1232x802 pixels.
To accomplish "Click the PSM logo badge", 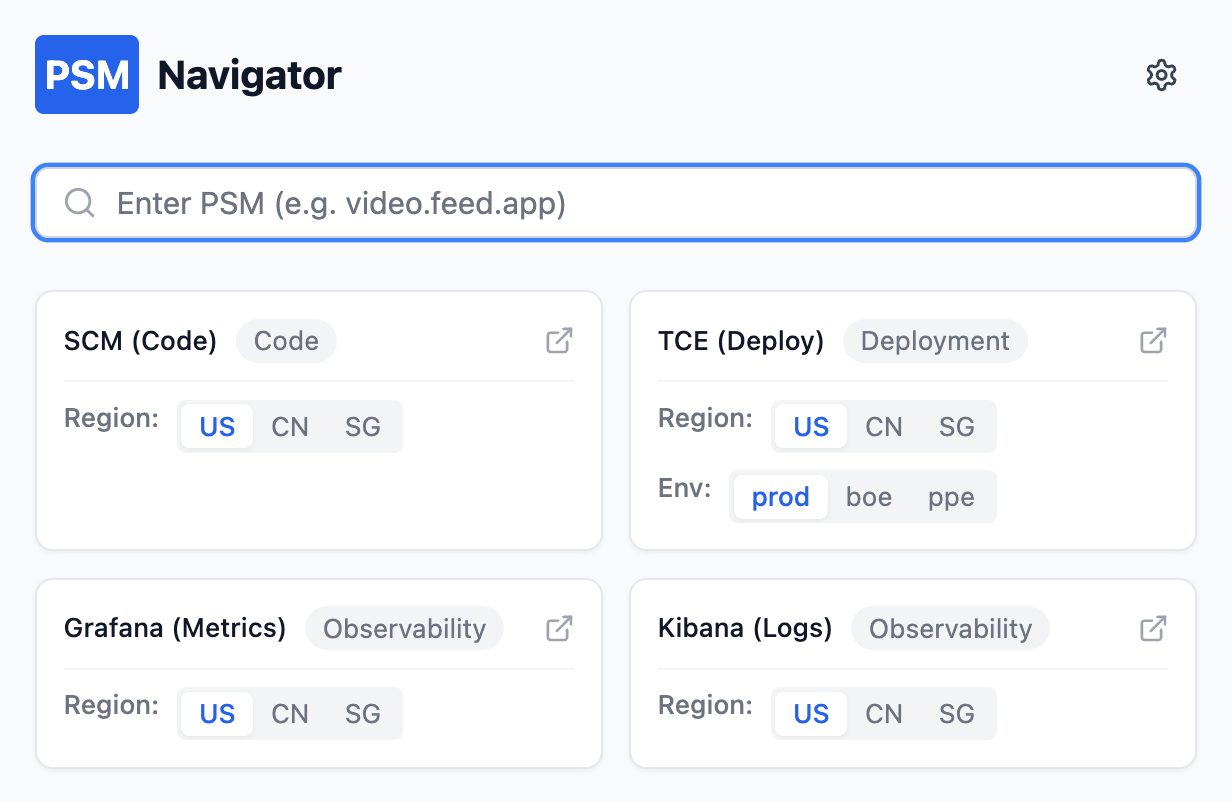I will pyautogui.click(x=87, y=75).
